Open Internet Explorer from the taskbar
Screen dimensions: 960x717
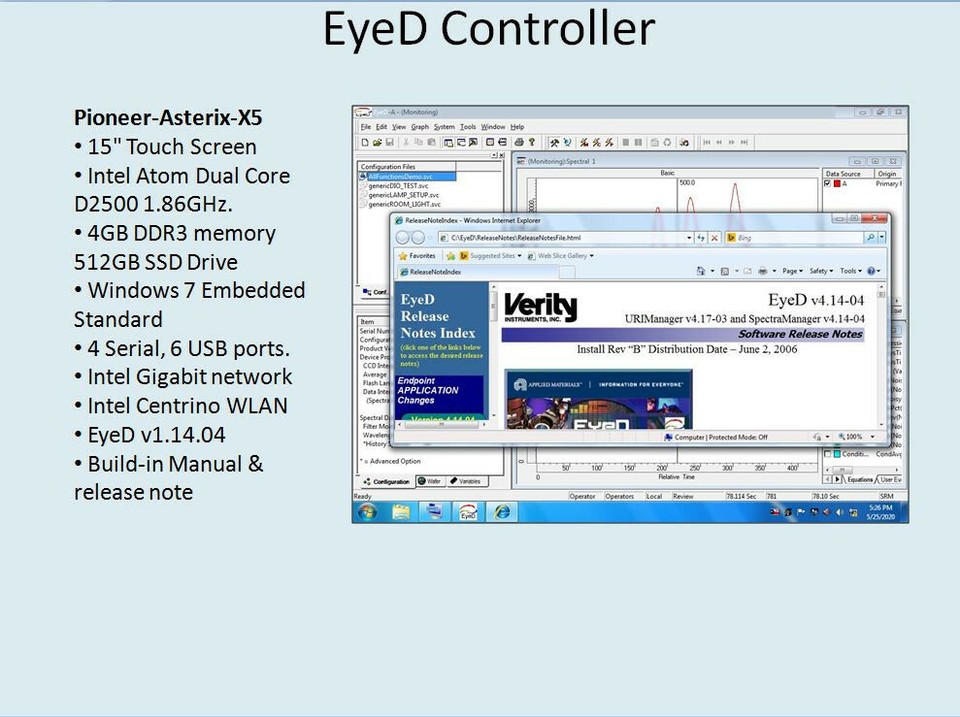(x=500, y=511)
